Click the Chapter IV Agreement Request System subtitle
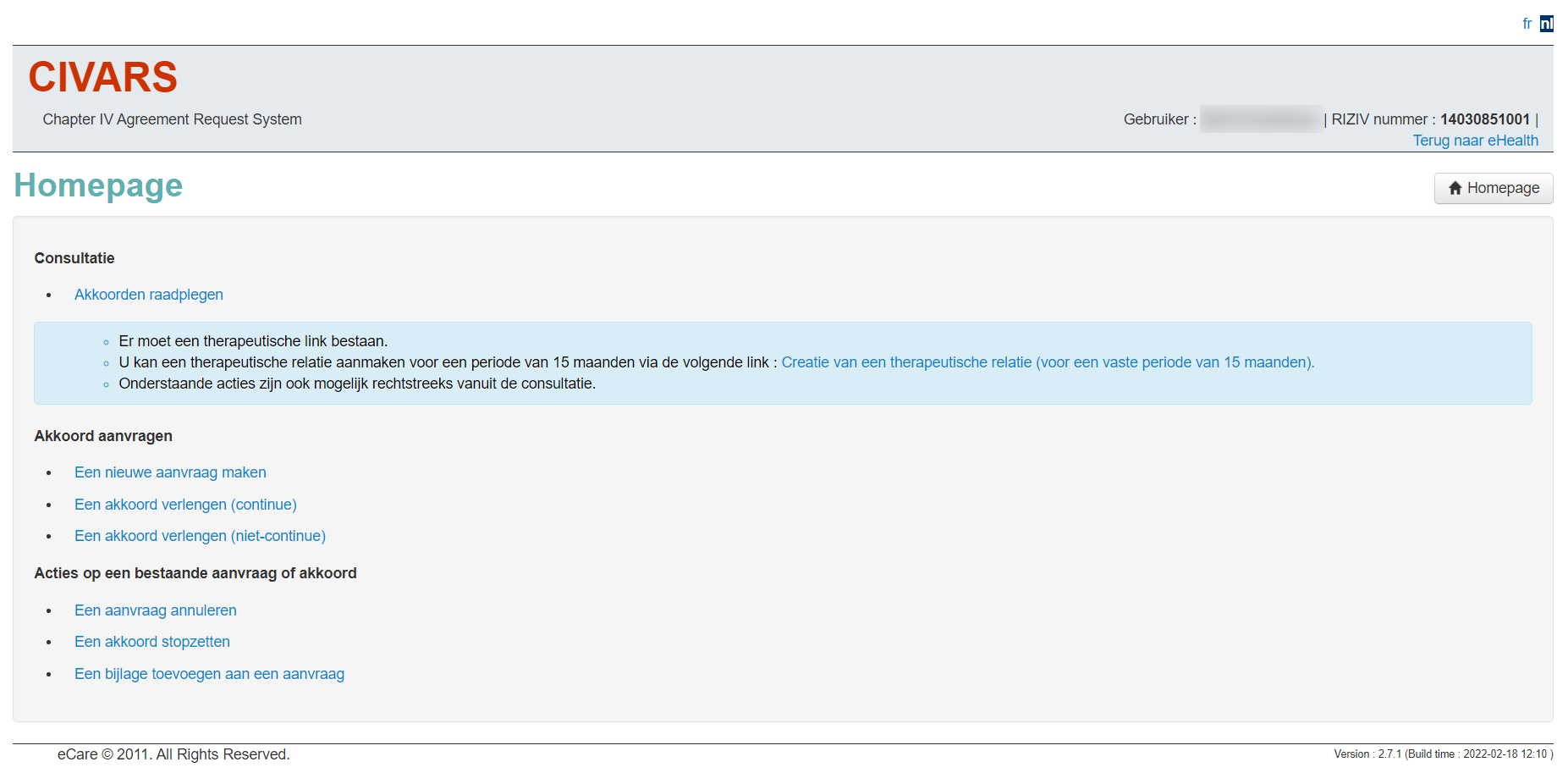 pyautogui.click(x=172, y=119)
